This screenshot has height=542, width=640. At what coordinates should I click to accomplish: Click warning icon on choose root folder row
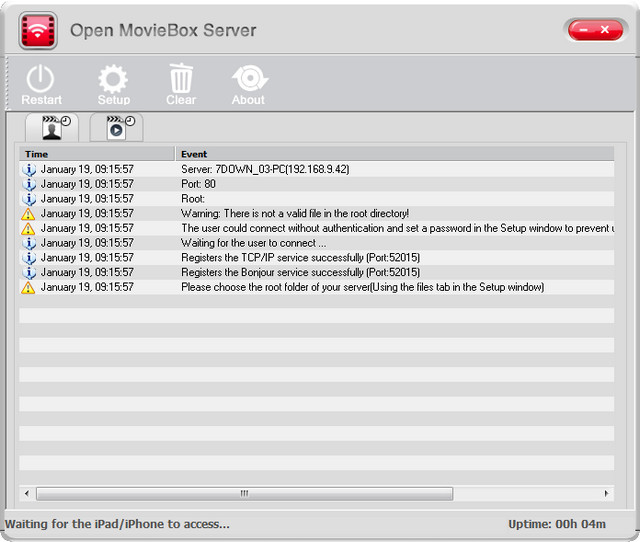(28, 287)
